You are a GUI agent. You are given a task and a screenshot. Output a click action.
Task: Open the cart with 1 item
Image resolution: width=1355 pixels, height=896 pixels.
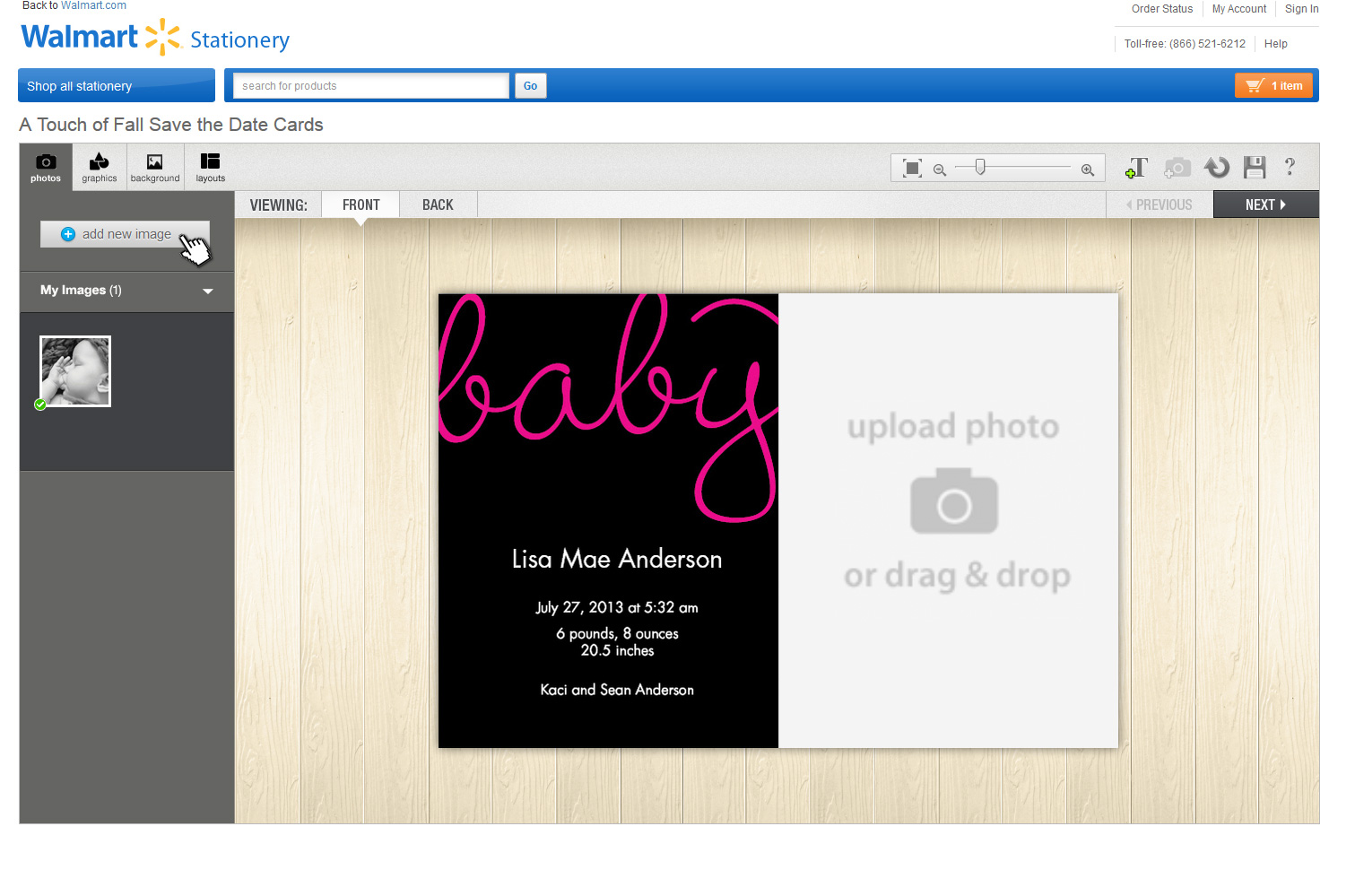(1273, 86)
